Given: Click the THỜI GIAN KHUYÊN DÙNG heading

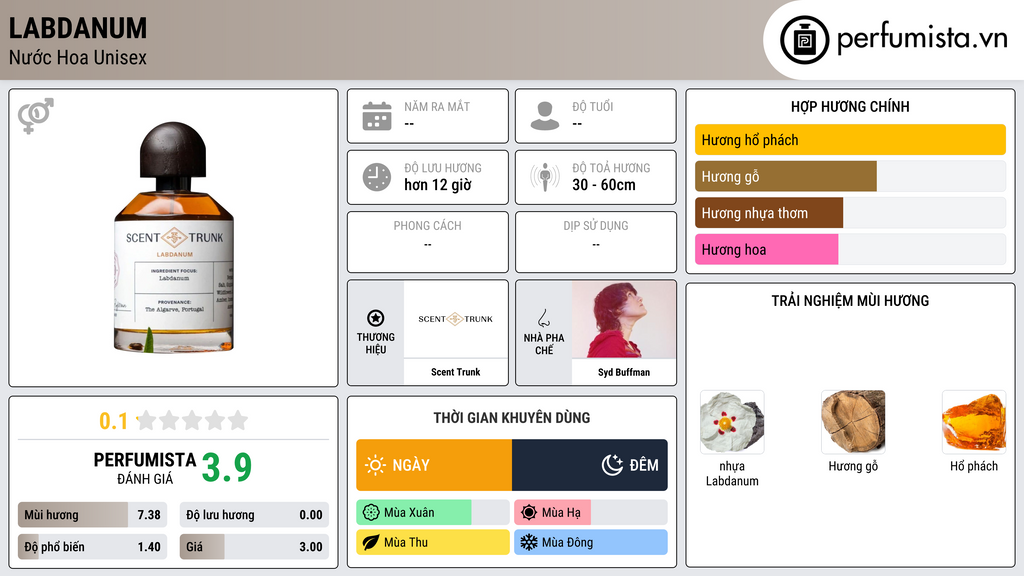Looking at the screenshot, I should [512, 418].
